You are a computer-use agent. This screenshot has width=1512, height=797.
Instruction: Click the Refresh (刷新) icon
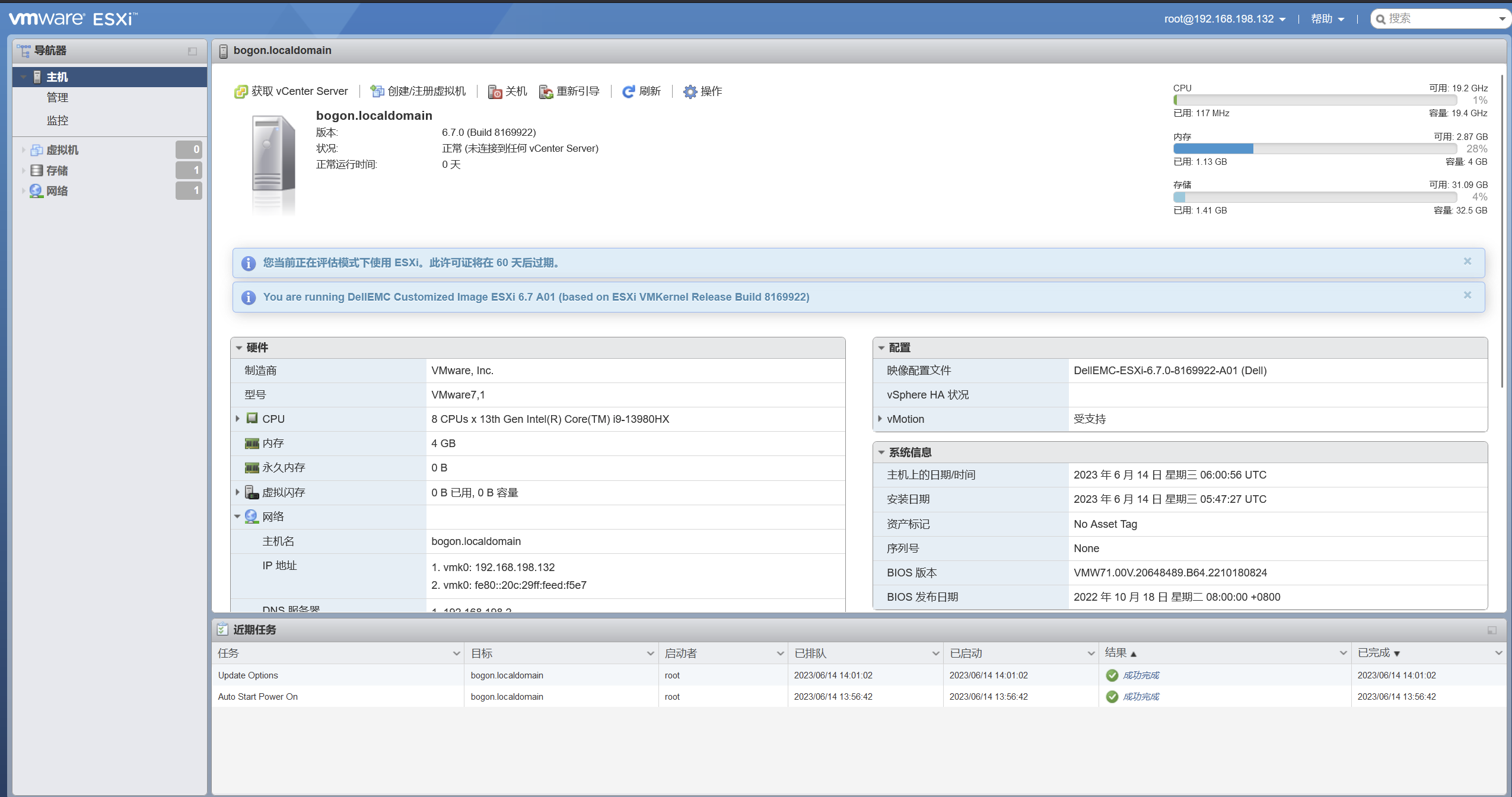629,91
